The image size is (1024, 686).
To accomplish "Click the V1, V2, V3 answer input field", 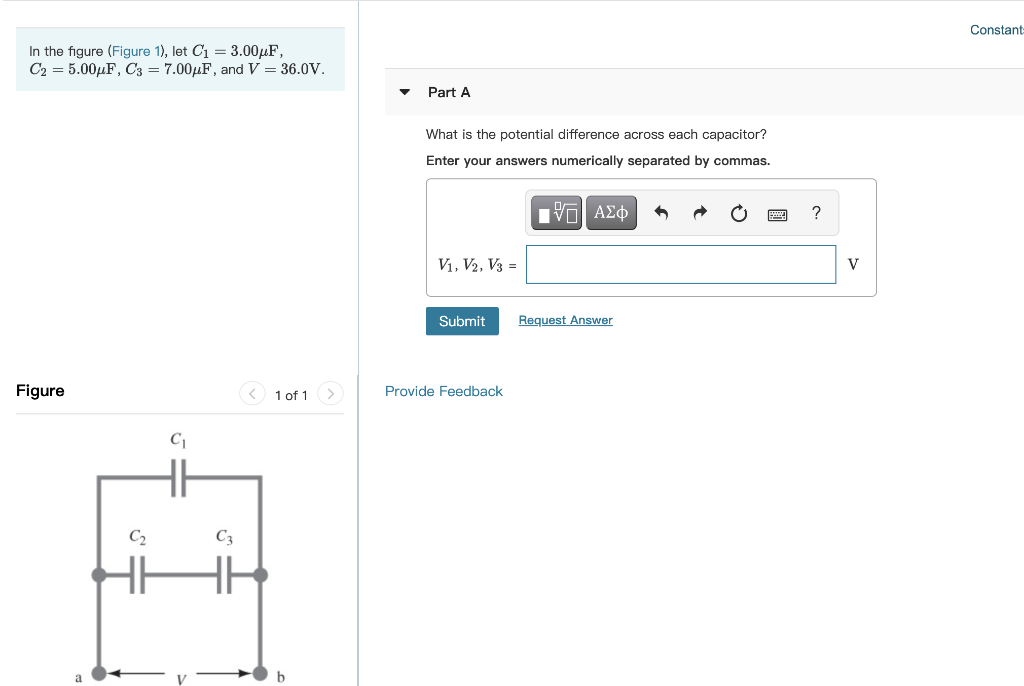I will point(680,265).
